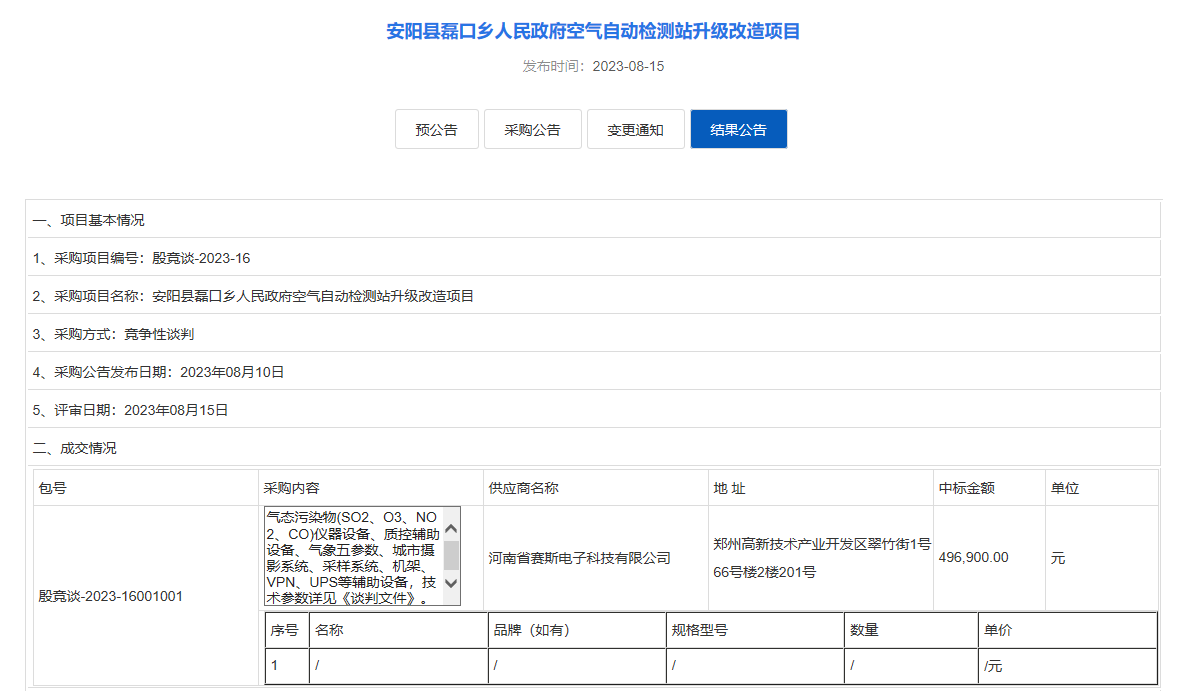Screen dimensions: 1180x691
Task: Click the publish date 2023-08-15
Action: point(628,66)
